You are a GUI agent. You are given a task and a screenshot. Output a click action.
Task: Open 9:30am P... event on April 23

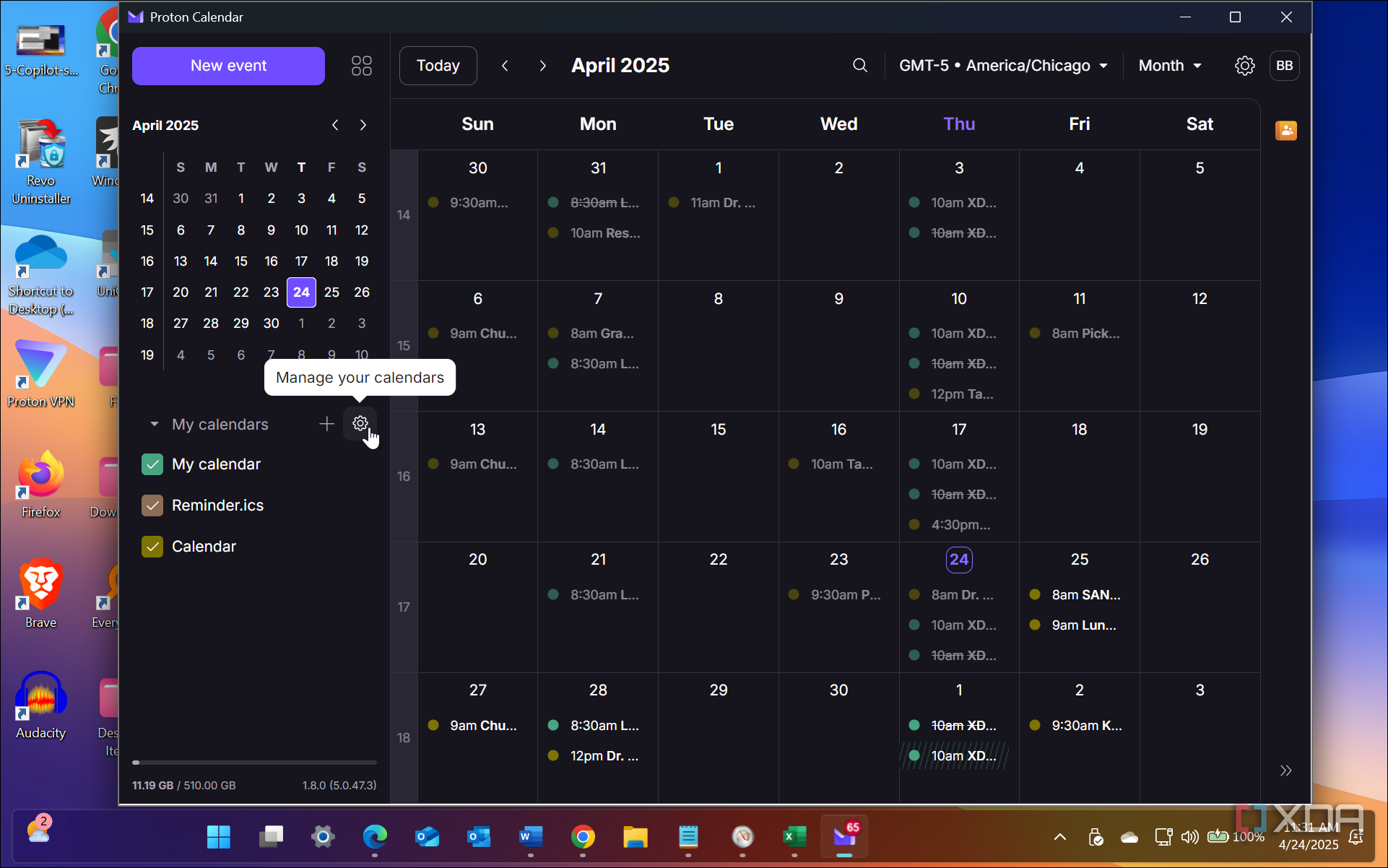pos(838,595)
